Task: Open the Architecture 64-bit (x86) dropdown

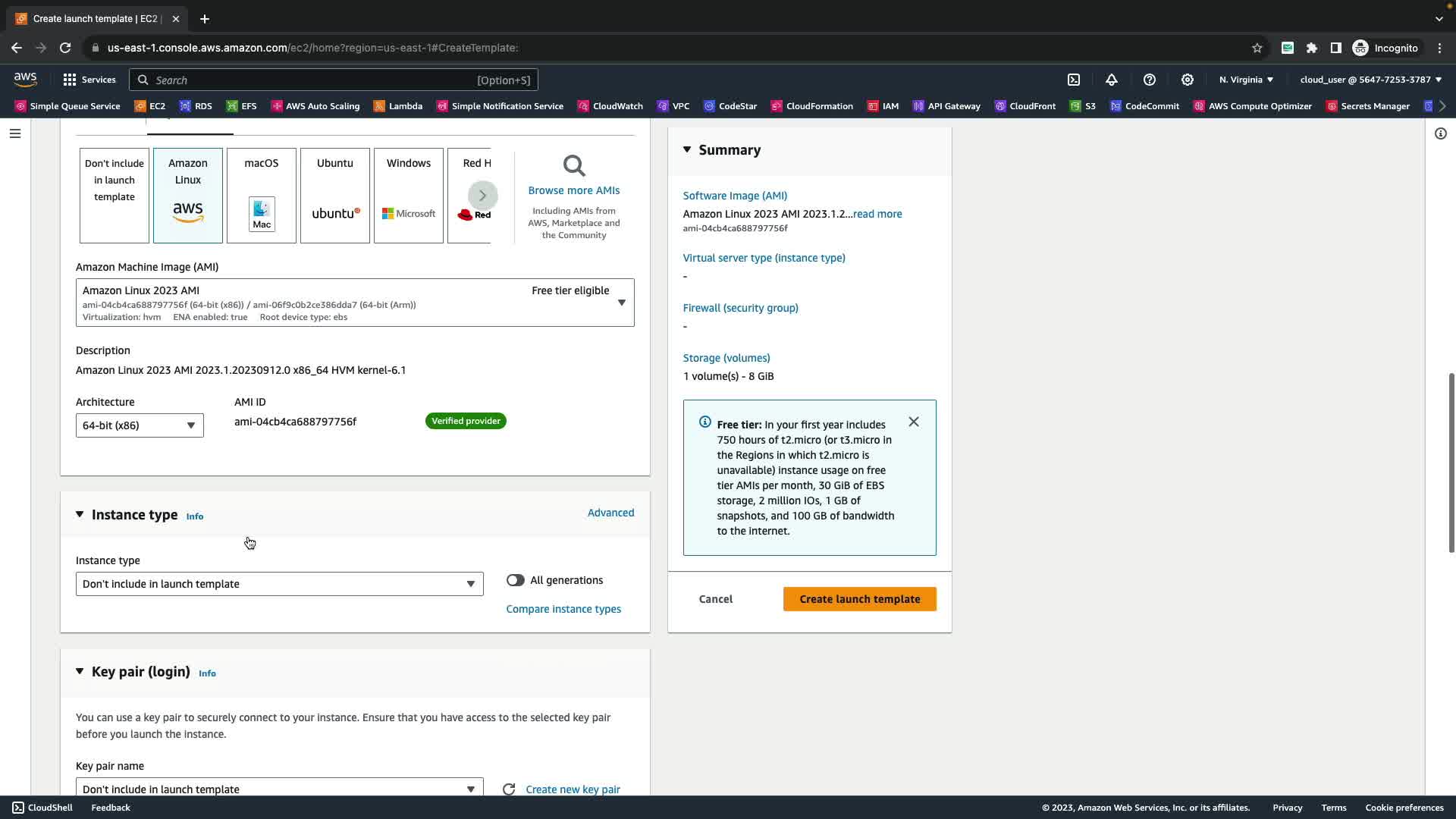Action: (140, 425)
